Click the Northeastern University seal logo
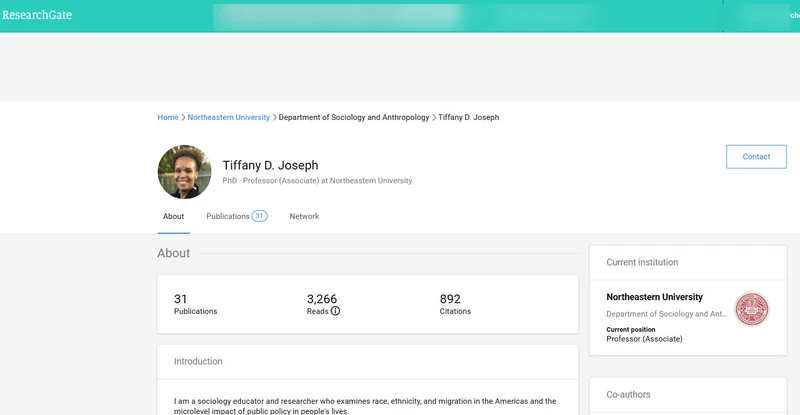The image size is (800, 415). (x=752, y=309)
